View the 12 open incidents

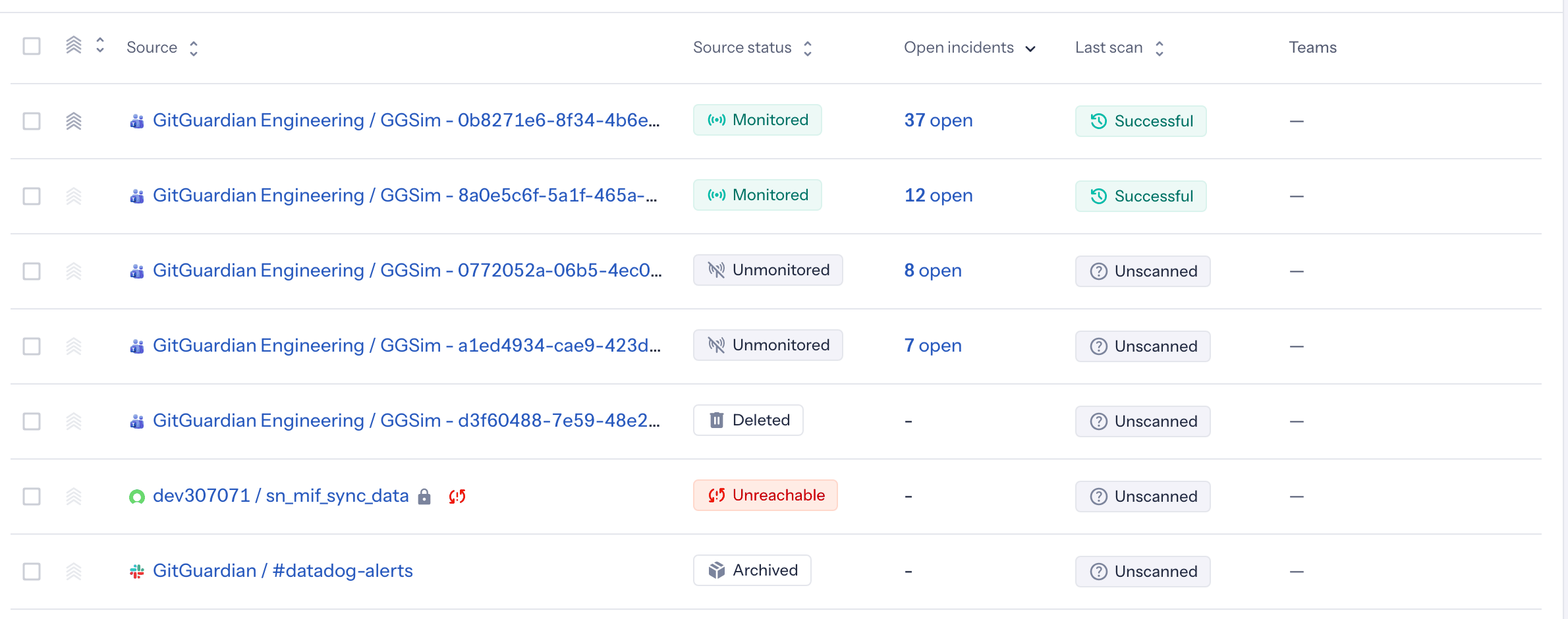point(938,196)
